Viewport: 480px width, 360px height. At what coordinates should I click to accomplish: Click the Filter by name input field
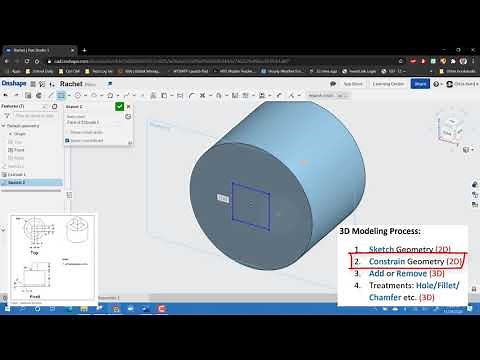(x=34, y=116)
